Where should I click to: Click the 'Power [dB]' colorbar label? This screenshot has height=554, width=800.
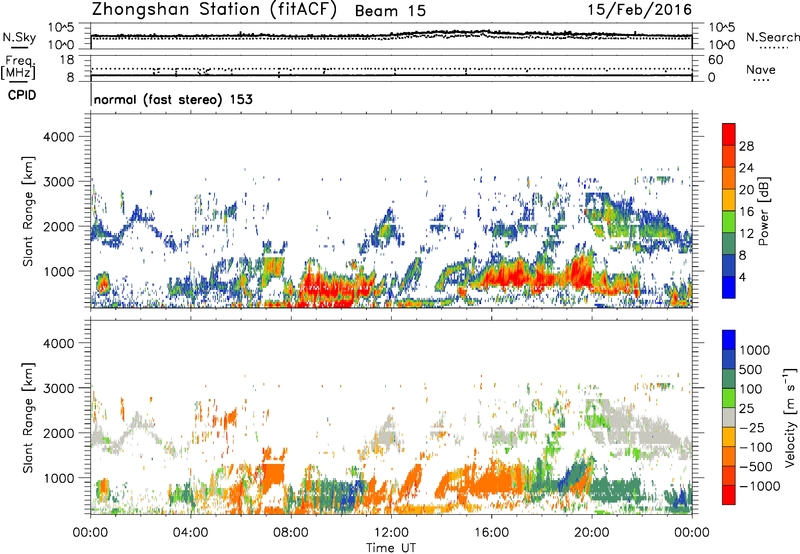tap(763, 211)
